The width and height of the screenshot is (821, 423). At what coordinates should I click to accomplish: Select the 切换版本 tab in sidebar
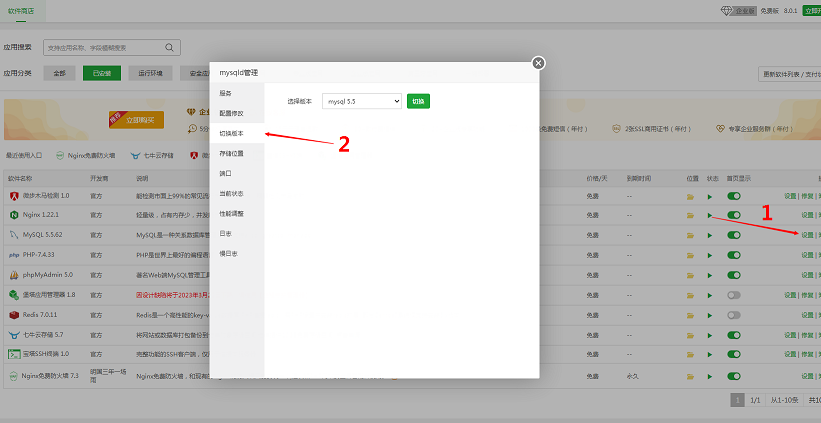click(x=231, y=133)
